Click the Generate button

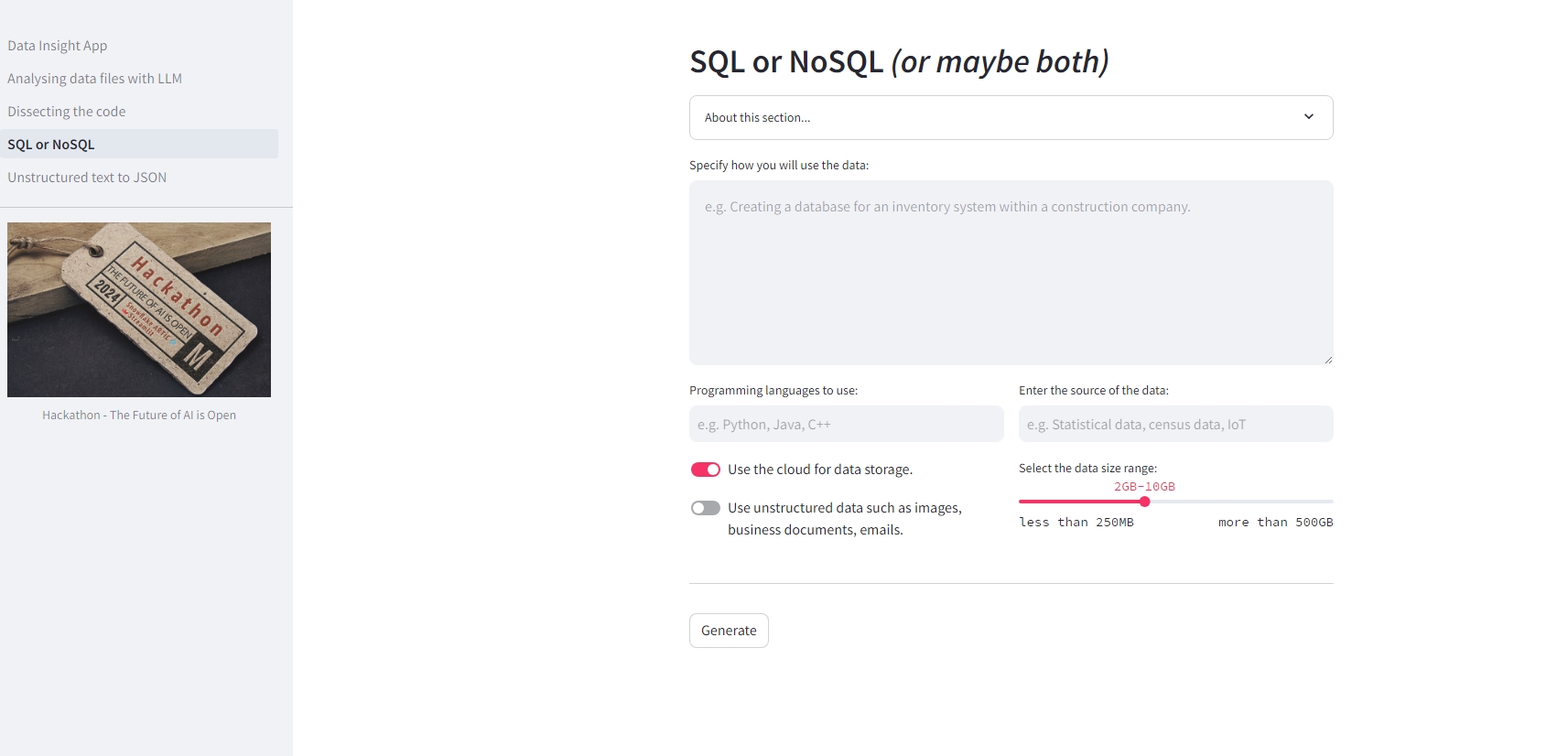(x=729, y=631)
